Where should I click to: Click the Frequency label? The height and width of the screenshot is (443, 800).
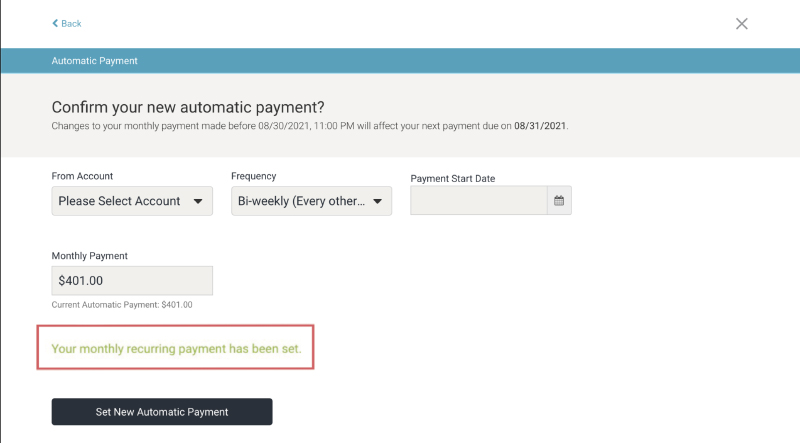pyautogui.click(x=253, y=176)
